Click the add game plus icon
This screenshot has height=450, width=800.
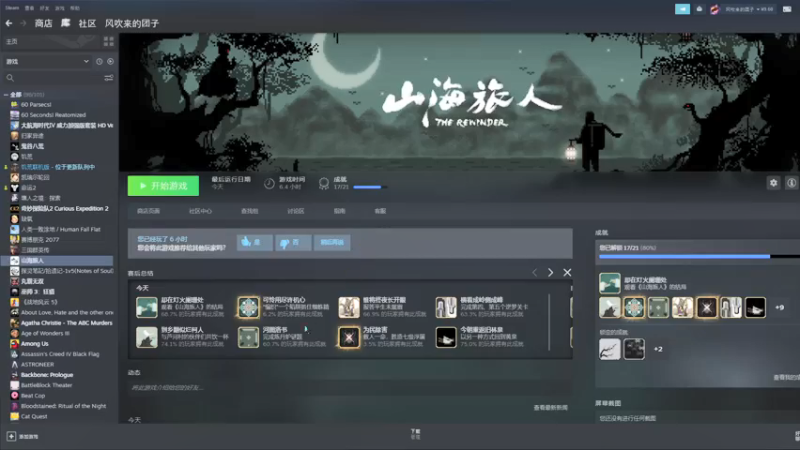click(11, 436)
